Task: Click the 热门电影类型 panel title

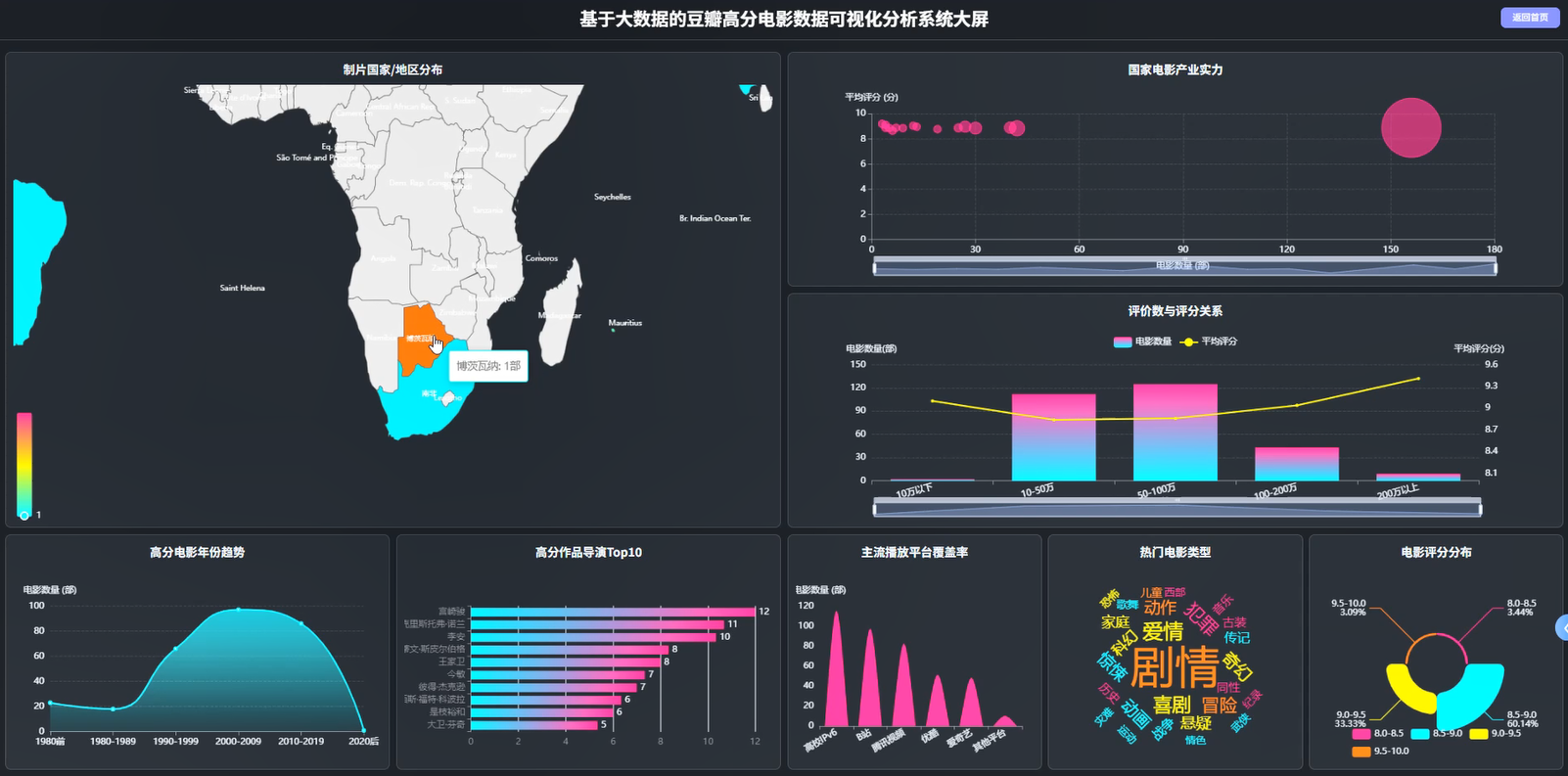Action: click(1175, 552)
